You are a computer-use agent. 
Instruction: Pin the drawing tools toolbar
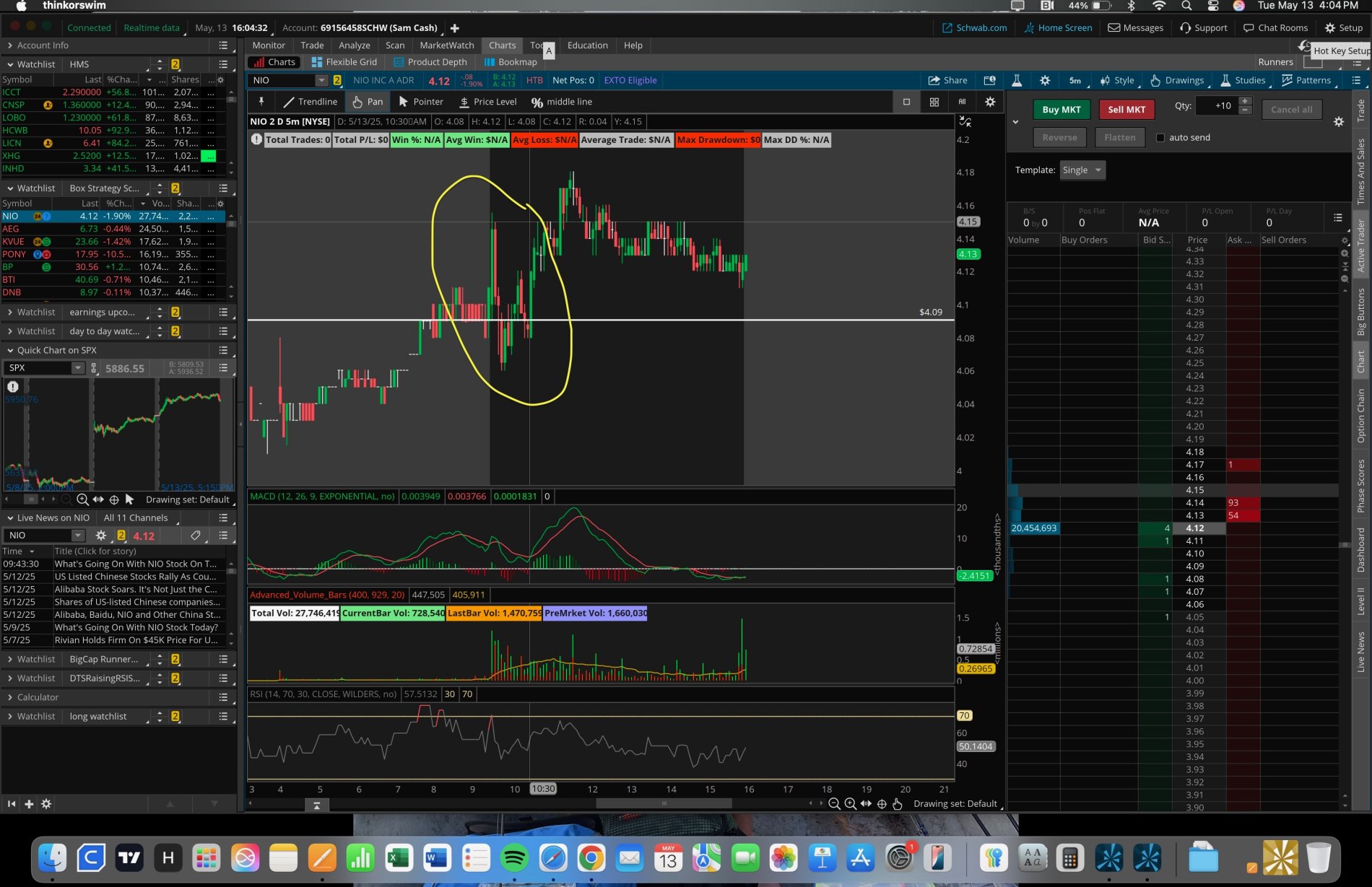pyautogui.click(x=261, y=102)
